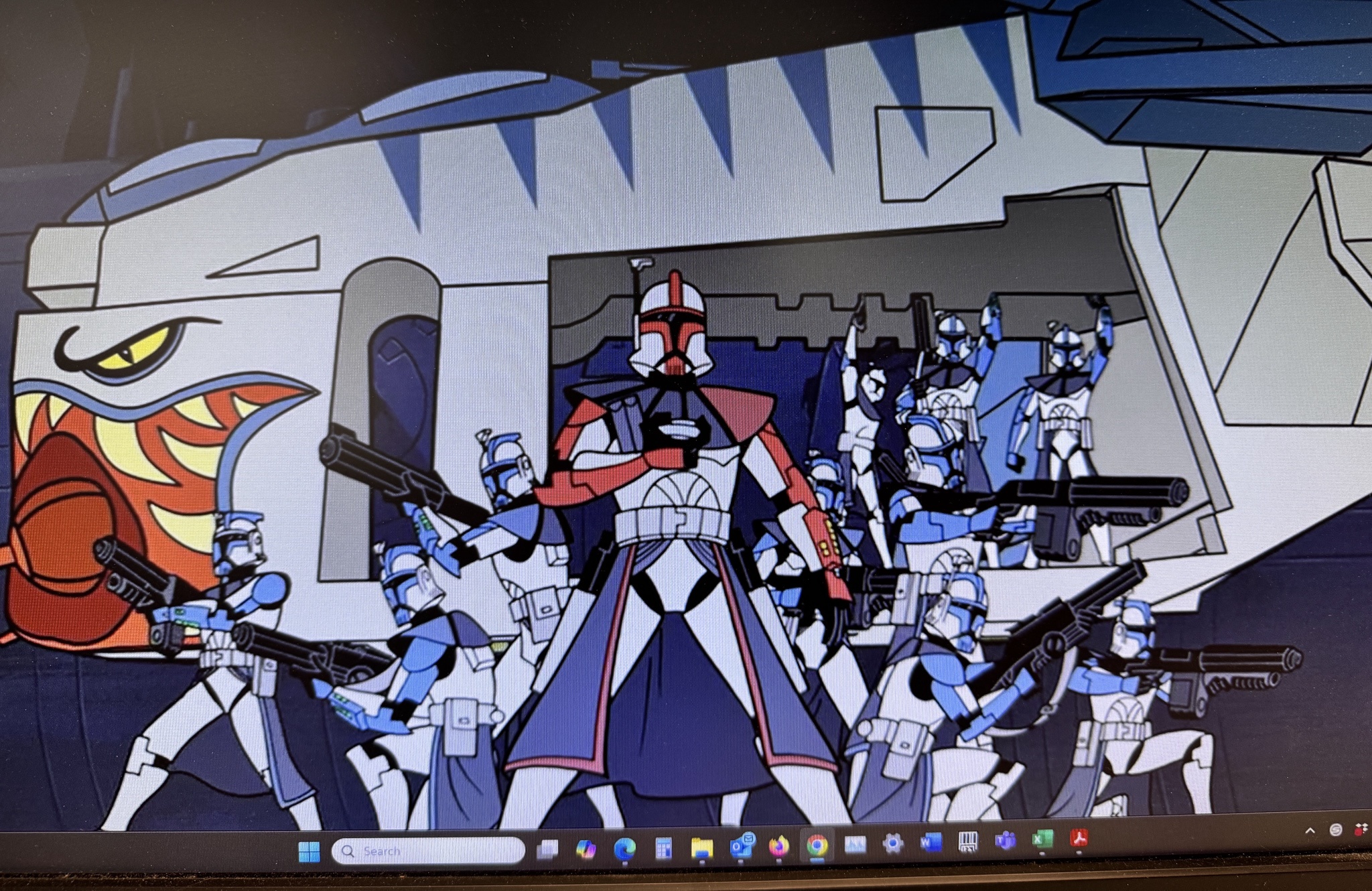Viewport: 1372px width, 891px height.
Task: Open Microsoft Edge browser
Action: point(624,849)
